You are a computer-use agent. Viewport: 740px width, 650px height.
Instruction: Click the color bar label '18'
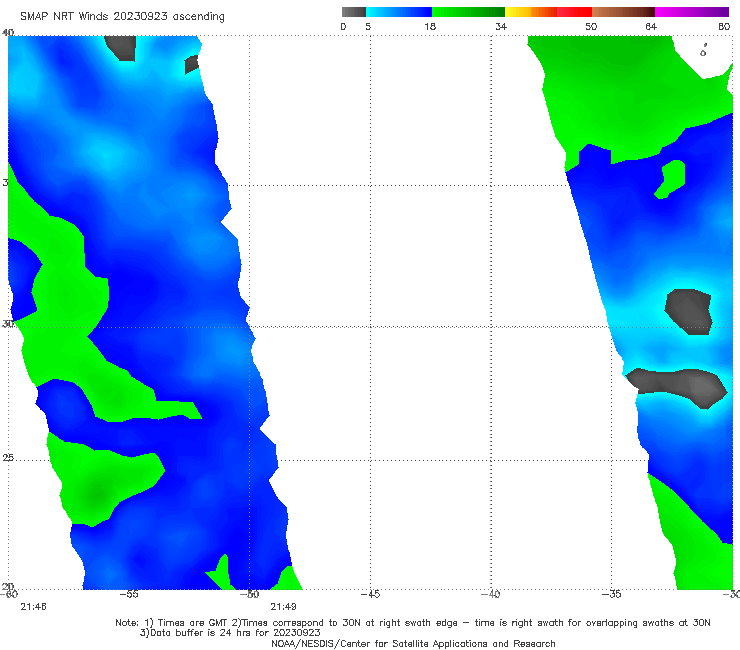tap(430, 26)
